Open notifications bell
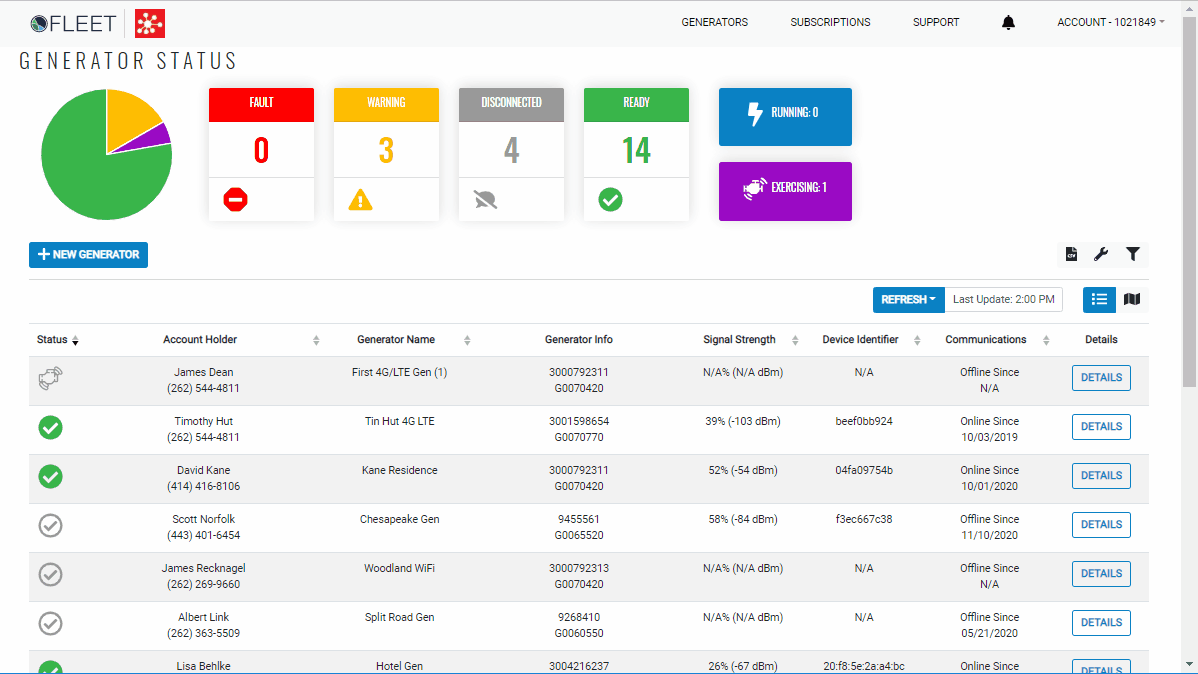 pos(1009,22)
